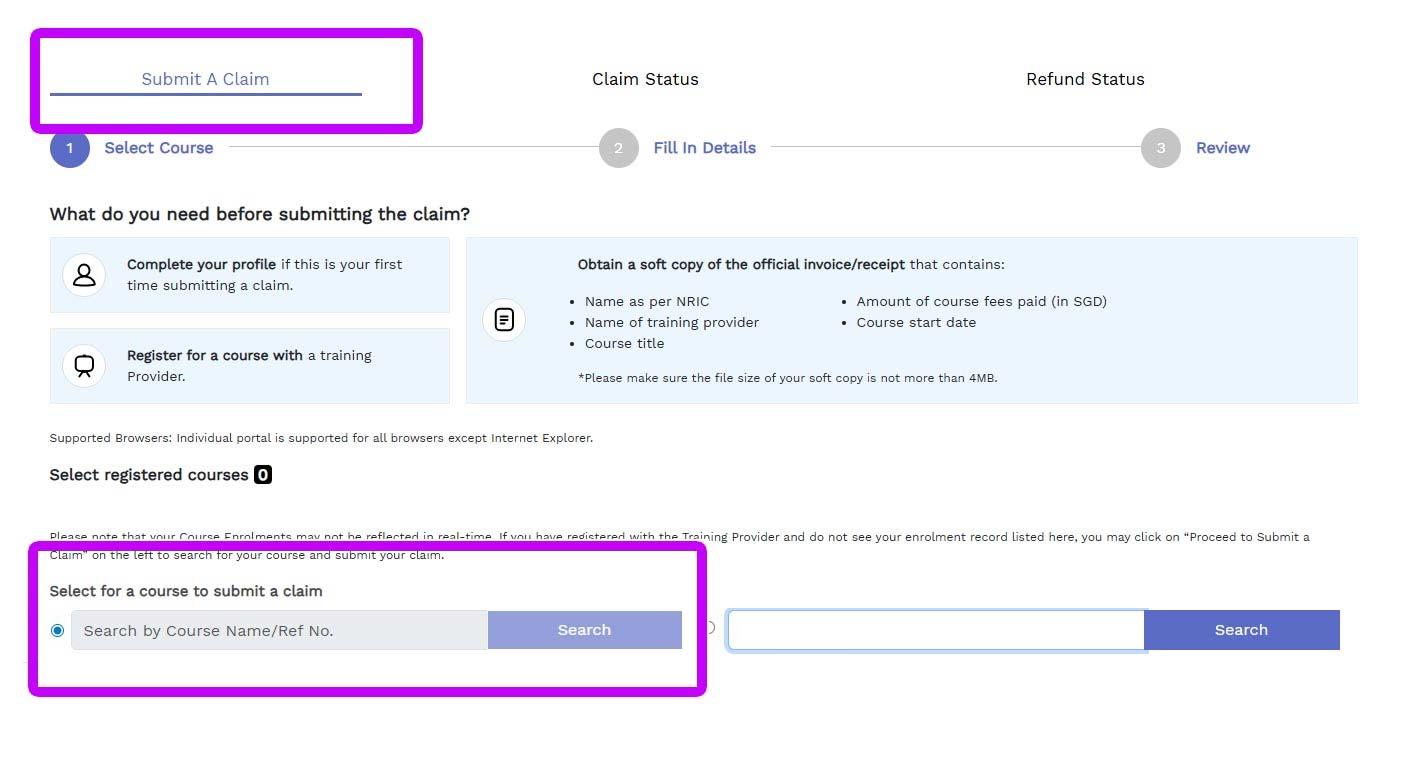Click the person icon for Complete your profile
The width and height of the screenshot is (1419, 783).
click(x=84, y=274)
